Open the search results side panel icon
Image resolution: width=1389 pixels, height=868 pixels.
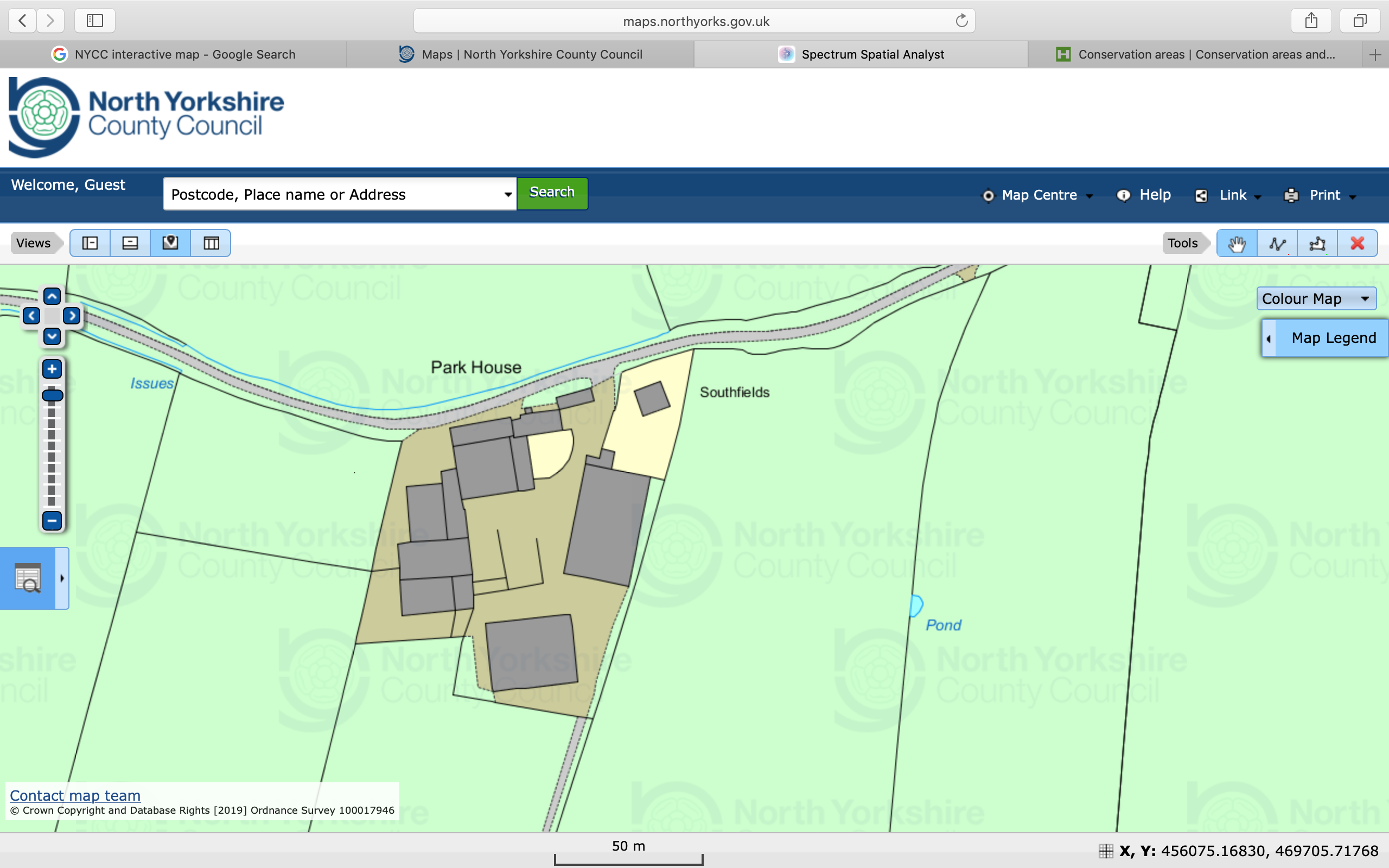(28, 578)
